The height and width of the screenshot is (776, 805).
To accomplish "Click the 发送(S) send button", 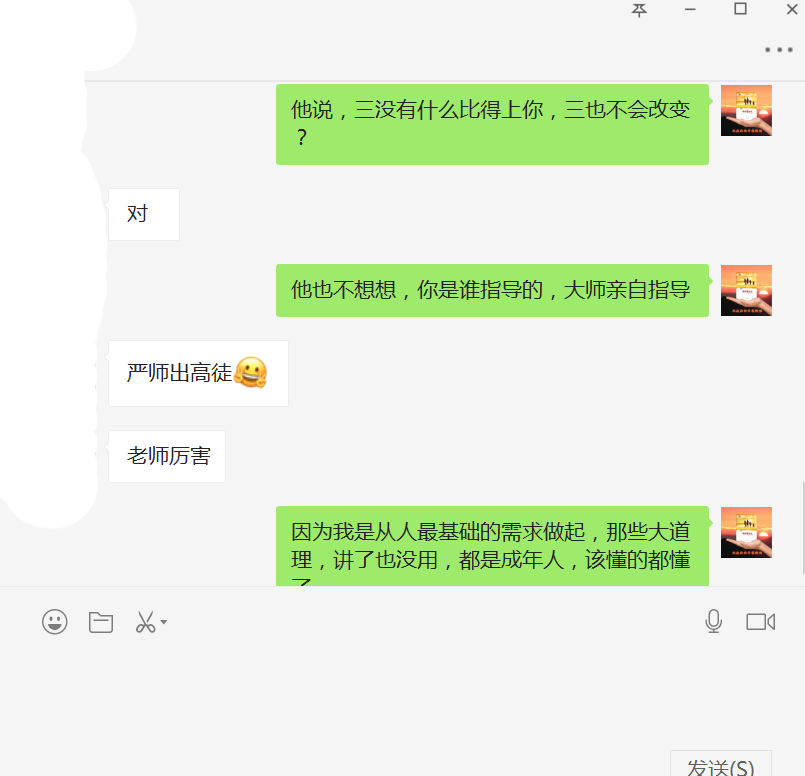I will coord(720,764).
